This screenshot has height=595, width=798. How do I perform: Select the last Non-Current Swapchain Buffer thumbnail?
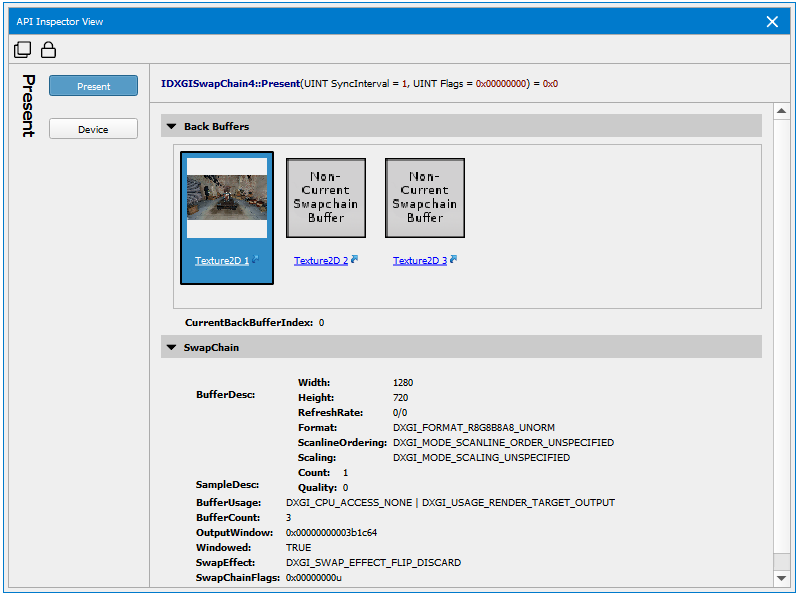click(425, 198)
